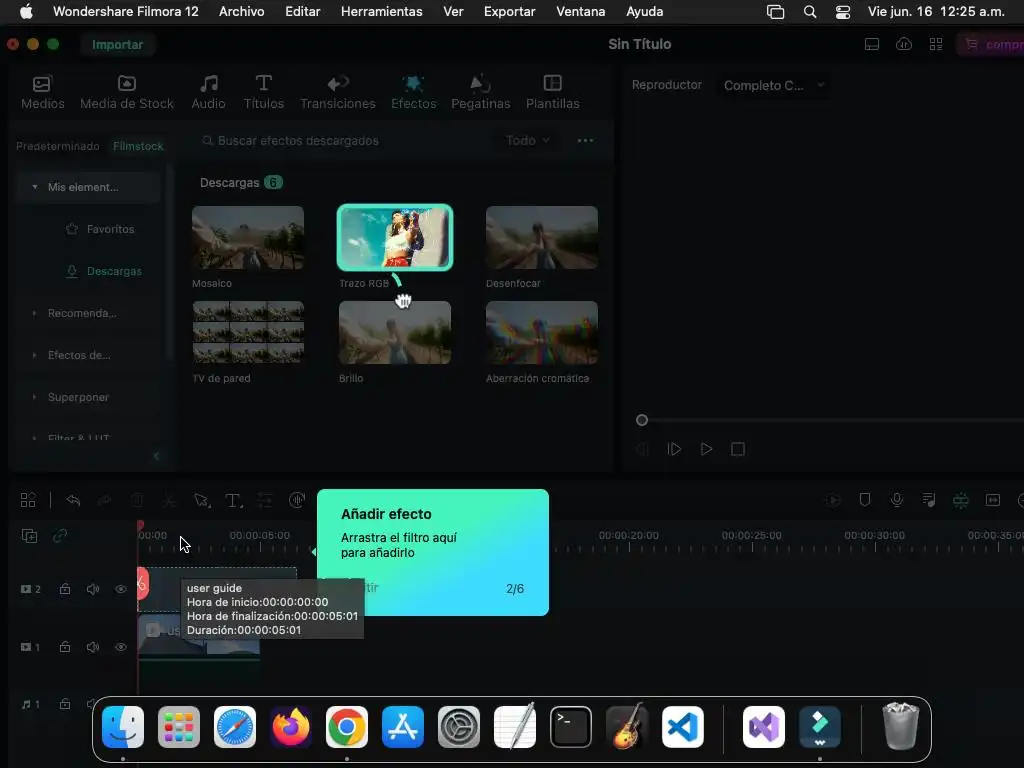Click the red playhead marker on timeline ruler

(x=140, y=526)
